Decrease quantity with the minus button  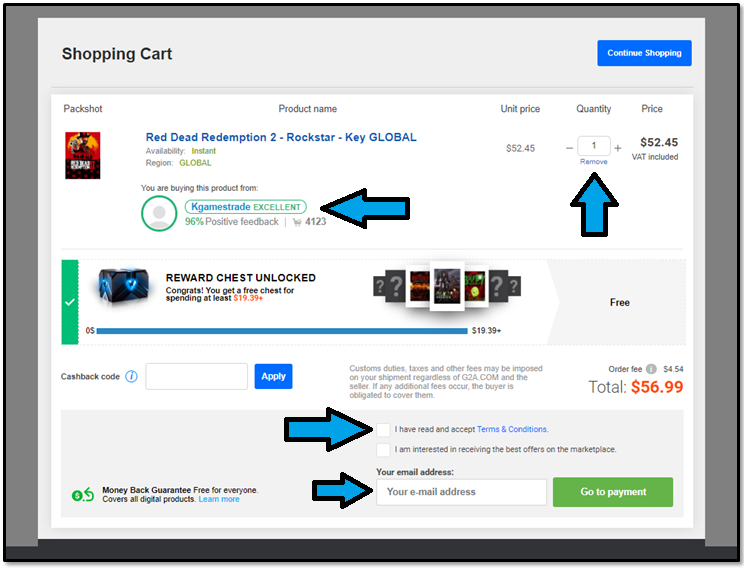[x=569, y=148]
